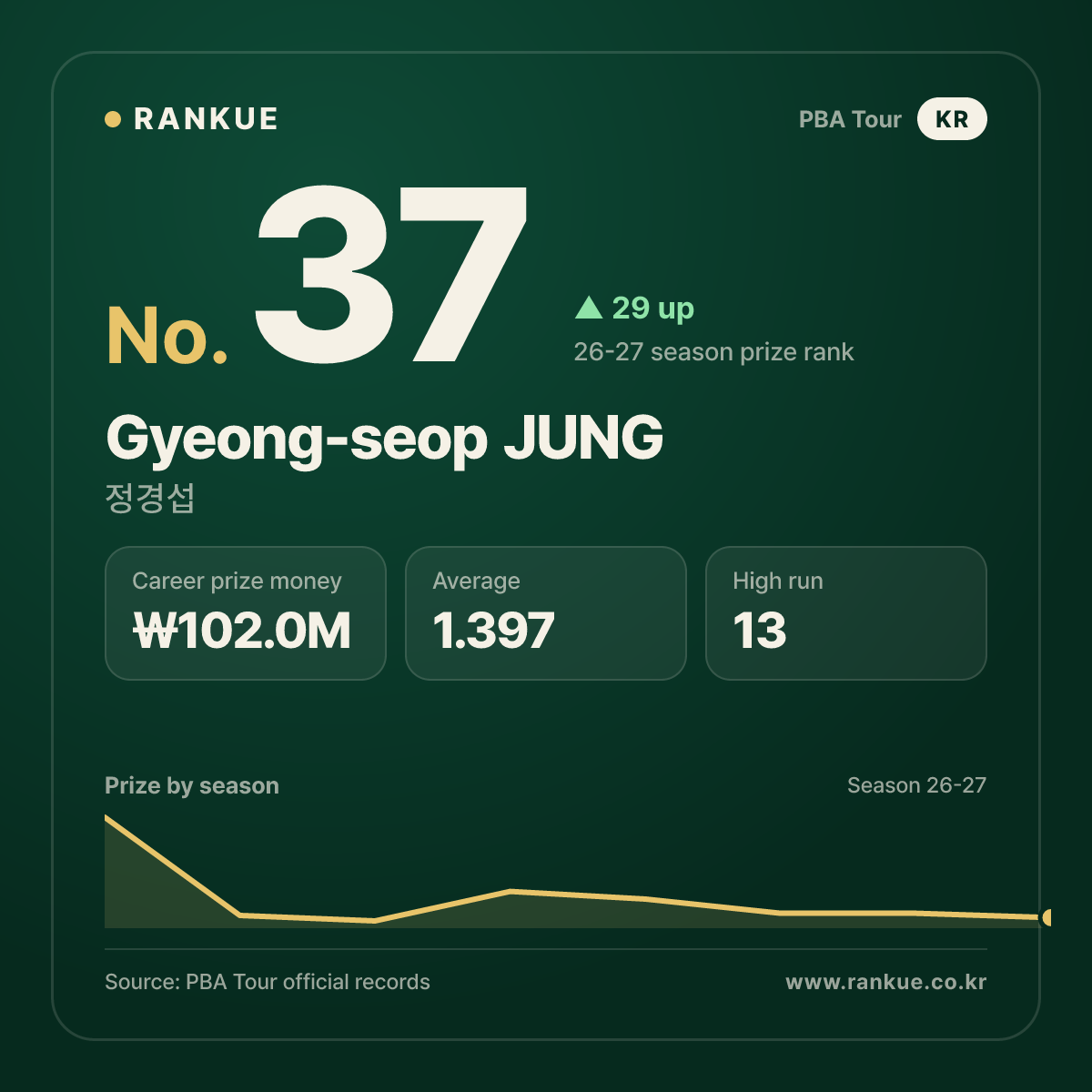Open the www.rankue.co.kr link
1092x1092 pixels.
pos(886,982)
